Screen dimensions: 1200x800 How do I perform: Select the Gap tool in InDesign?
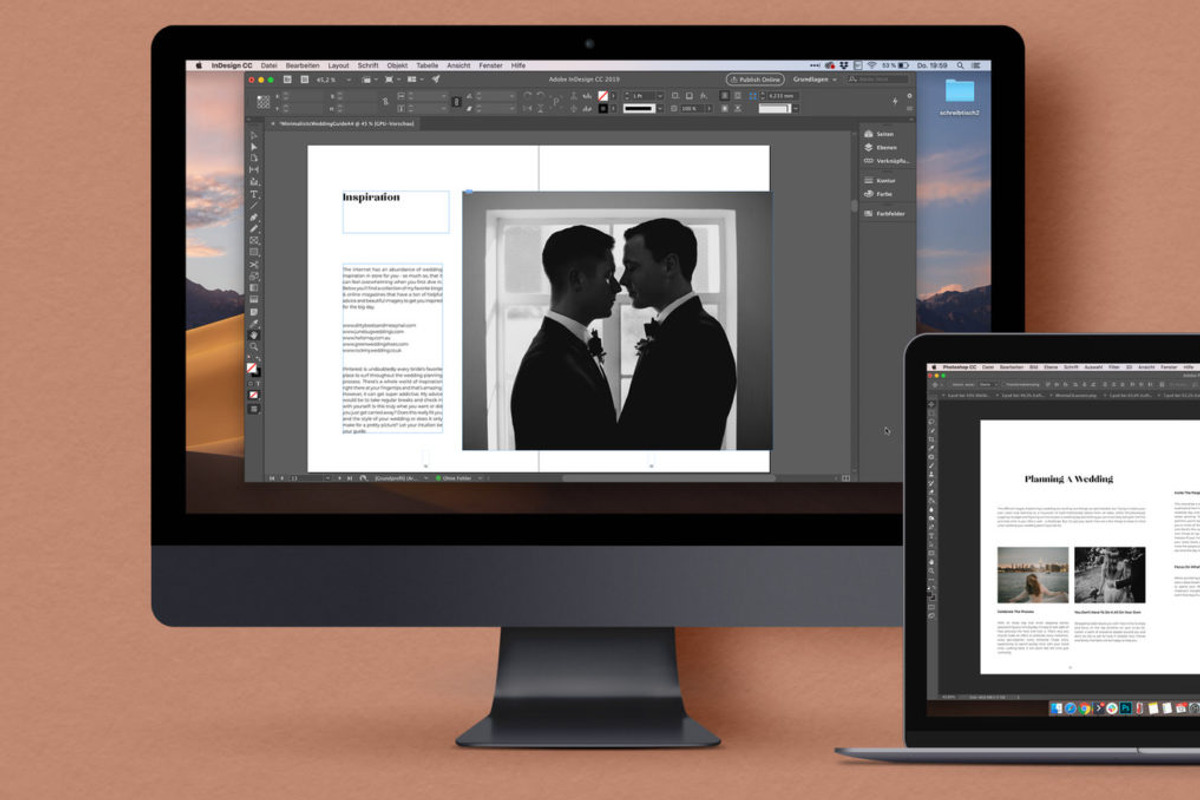pyautogui.click(x=254, y=169)
